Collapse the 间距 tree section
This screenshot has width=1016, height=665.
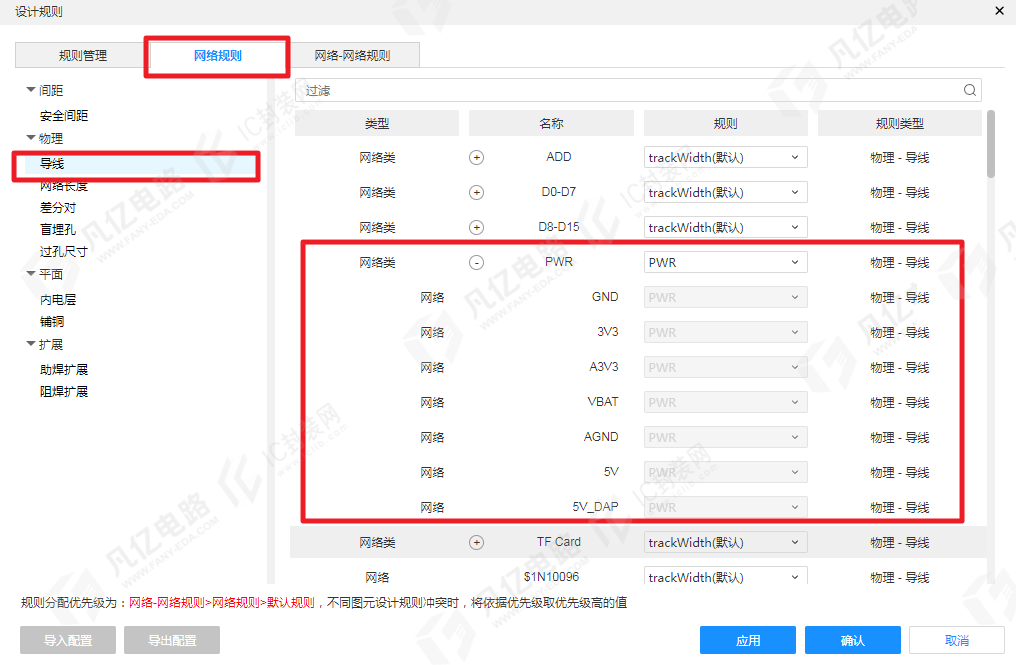(x=30, y=90)
